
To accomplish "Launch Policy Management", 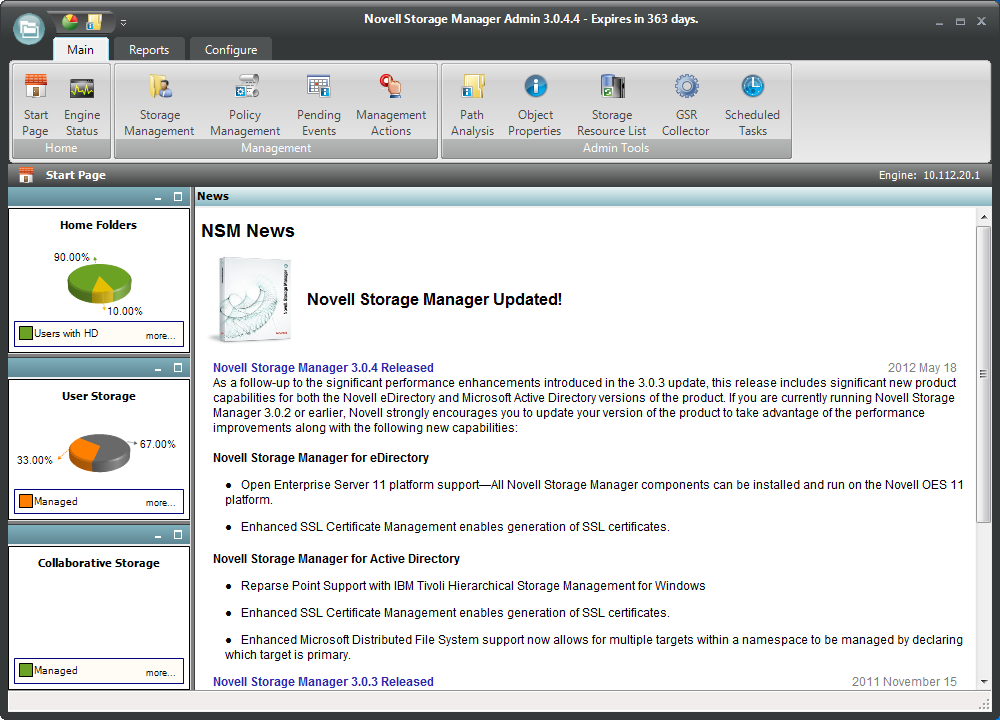I will 245,105.
